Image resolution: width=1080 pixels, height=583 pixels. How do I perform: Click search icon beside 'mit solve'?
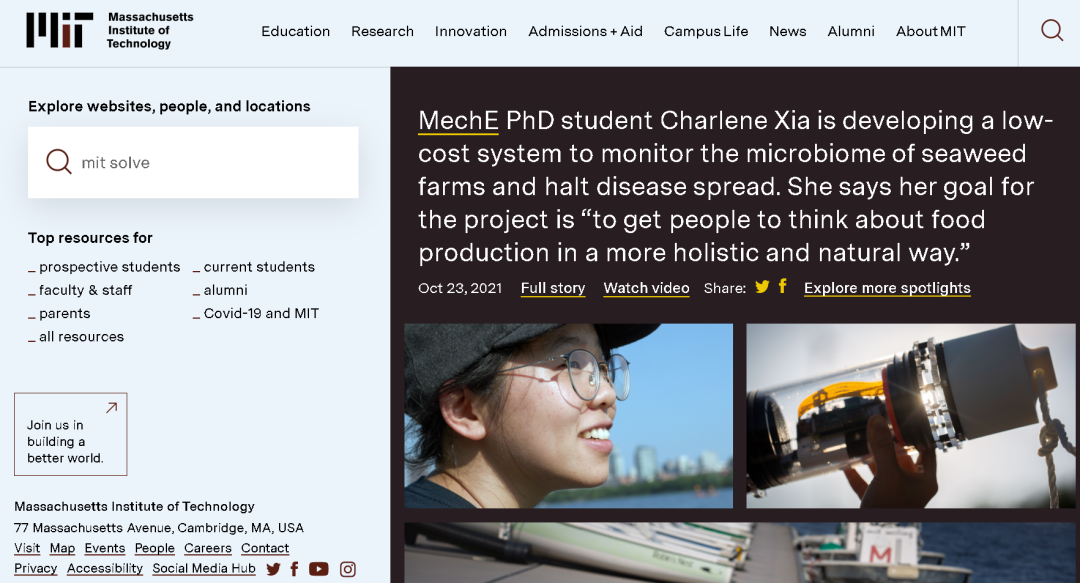59,162
